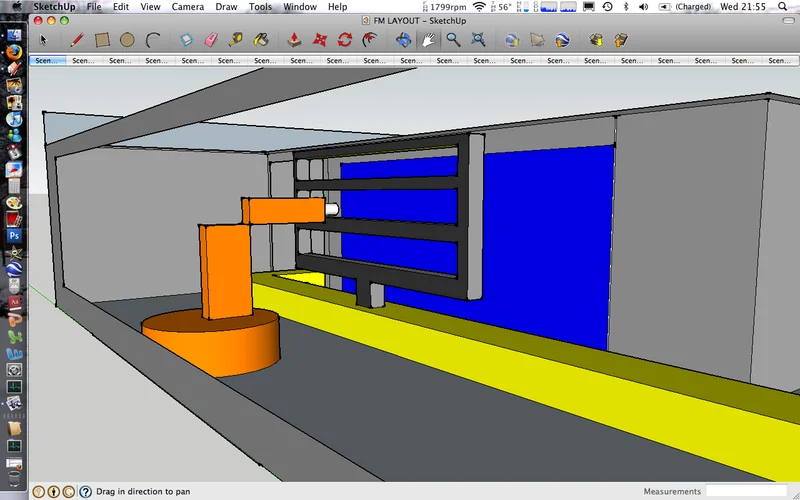Image resolution: width=800 pixels, height=500 pixels.
Task: Activate the Rotate tool
Action: tap(345, 40)
